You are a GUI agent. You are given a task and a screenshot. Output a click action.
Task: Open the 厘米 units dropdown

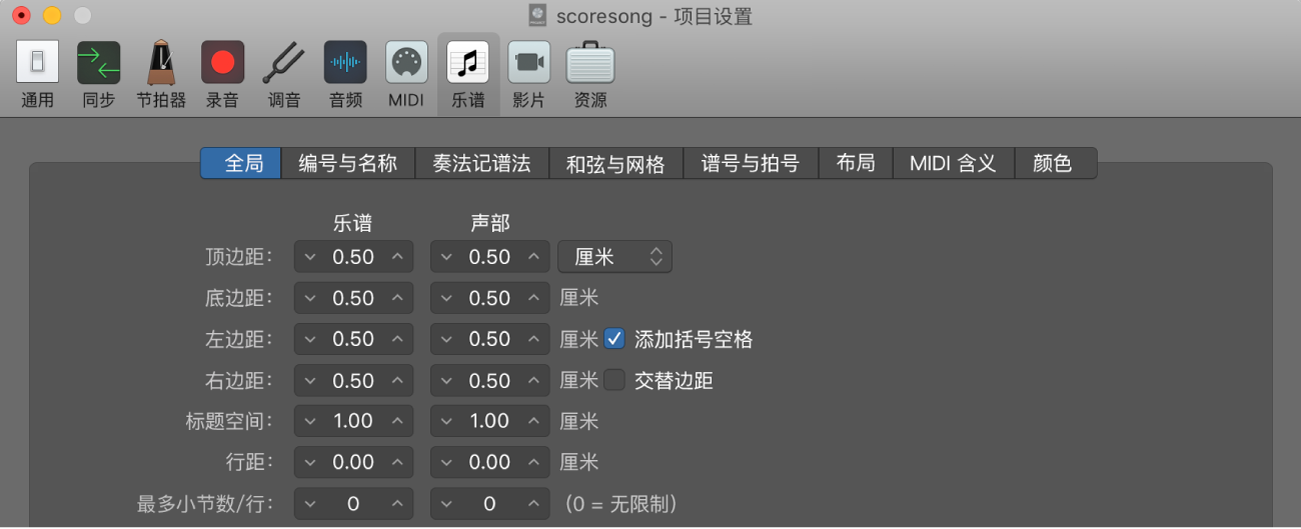tap(615, 257)
